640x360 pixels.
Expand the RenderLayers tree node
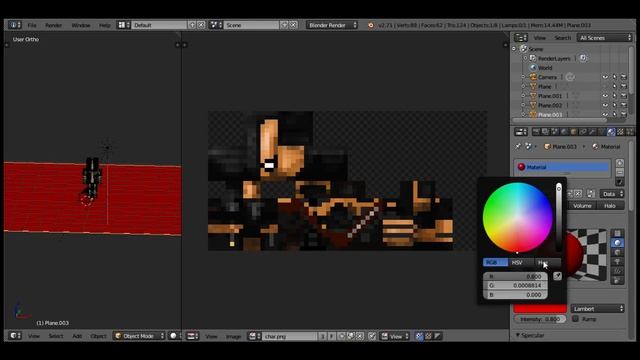(x=525, y=58)
